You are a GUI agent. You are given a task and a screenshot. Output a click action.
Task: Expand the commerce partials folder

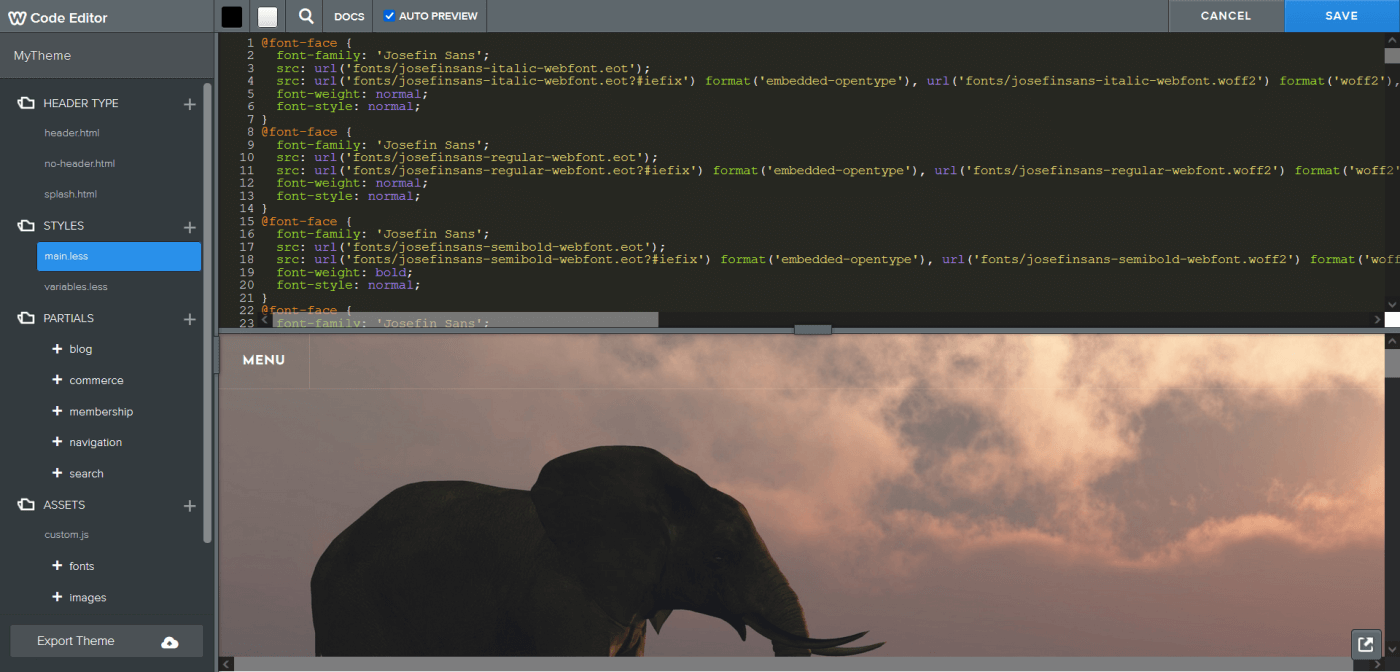(57, 380)
